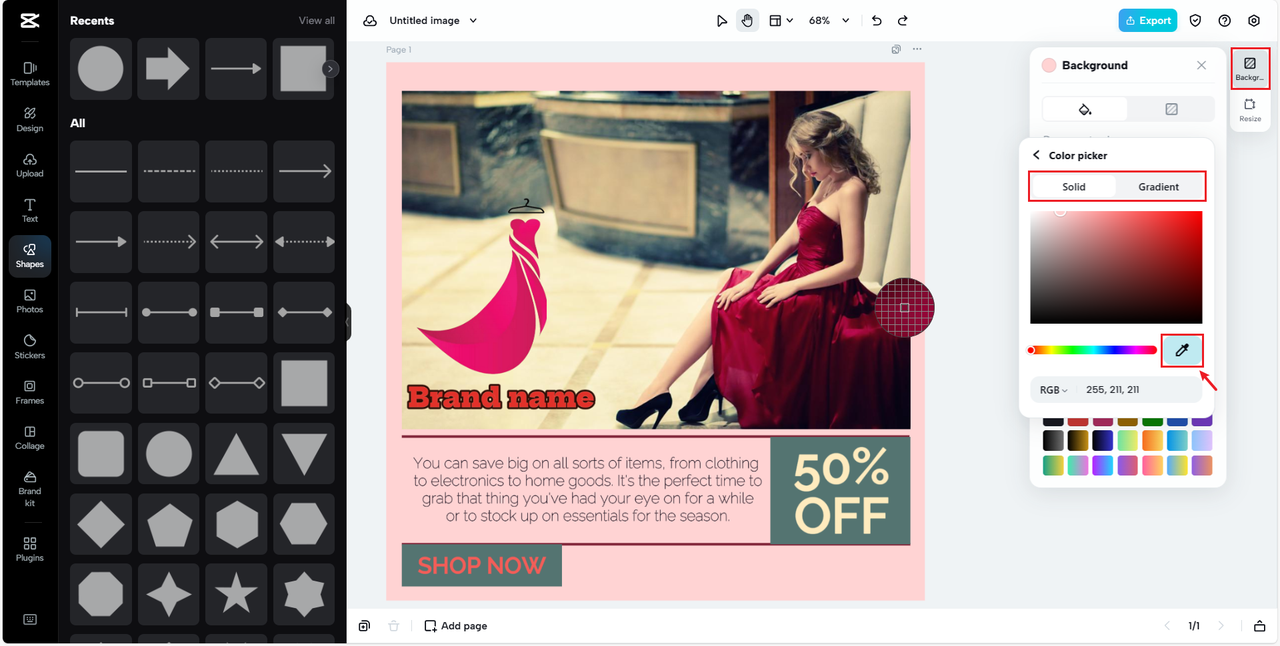The image size is (1280, 646).
Task: Switch to Gradient color mode
Action: [1159, 187]
